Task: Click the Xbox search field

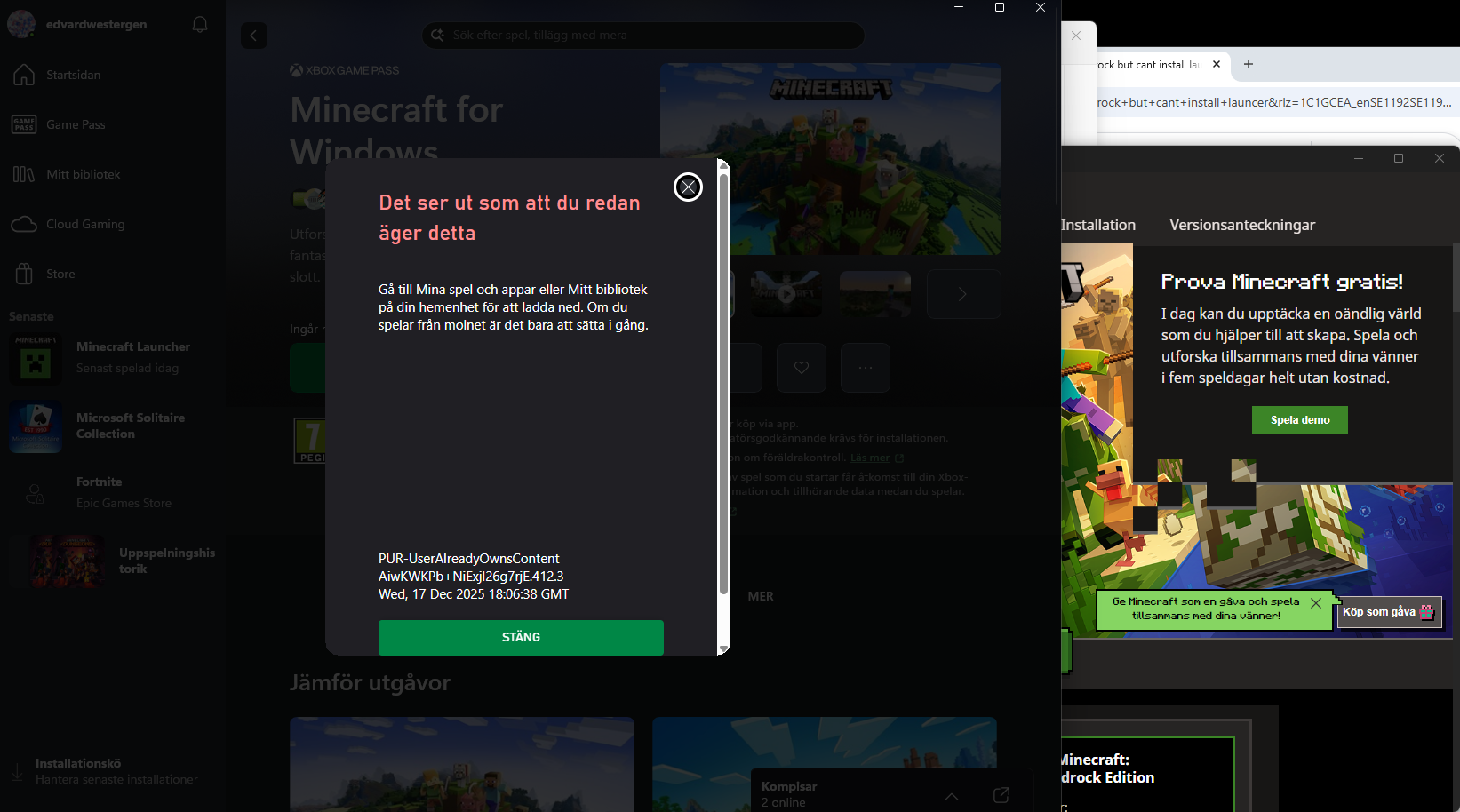Action: point(642,35)
